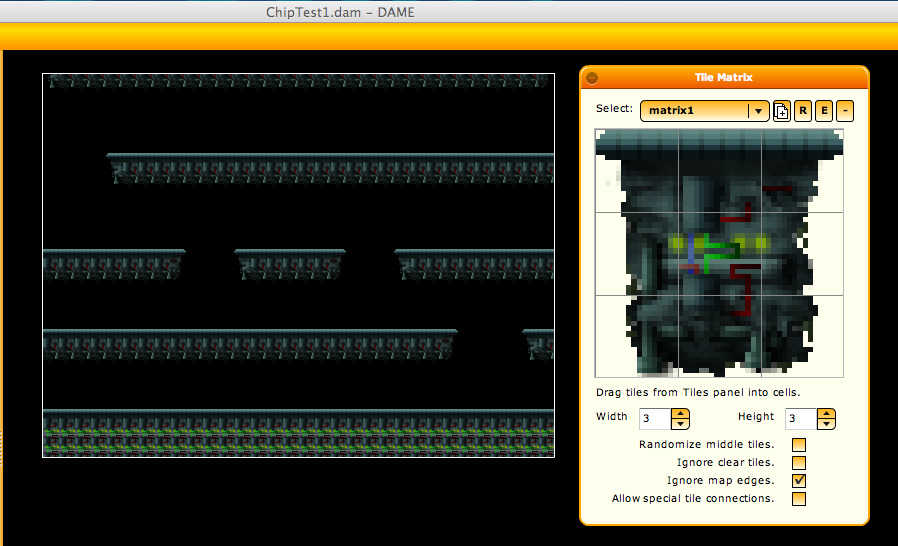Click the Tile Matrix panel title bar
This screenshot has height=546, width=898.
coord(724,78)
